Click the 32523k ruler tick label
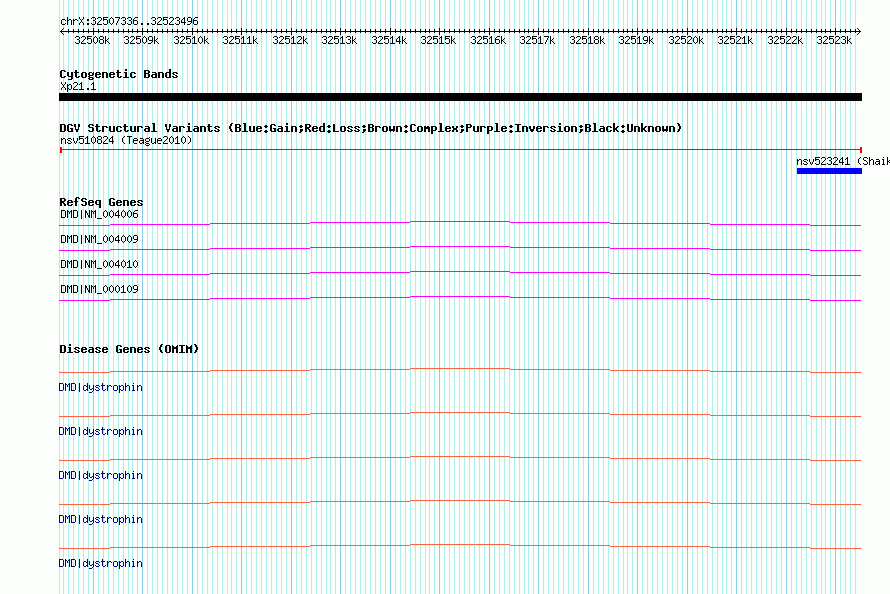This screenshot has width=890, height=594. (834, 41)
